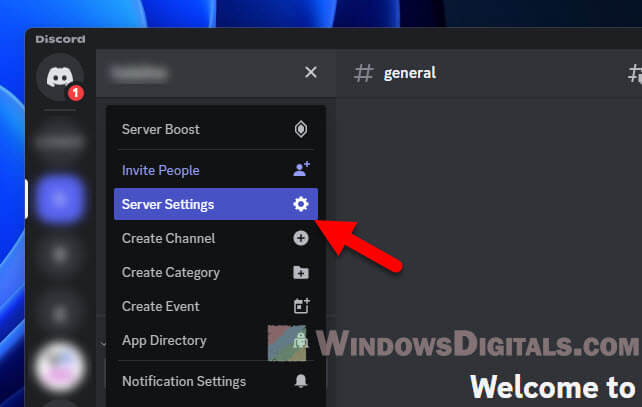
Task: Choose the Create Category option
Action: pyautogui.click(x=216, y=272)
